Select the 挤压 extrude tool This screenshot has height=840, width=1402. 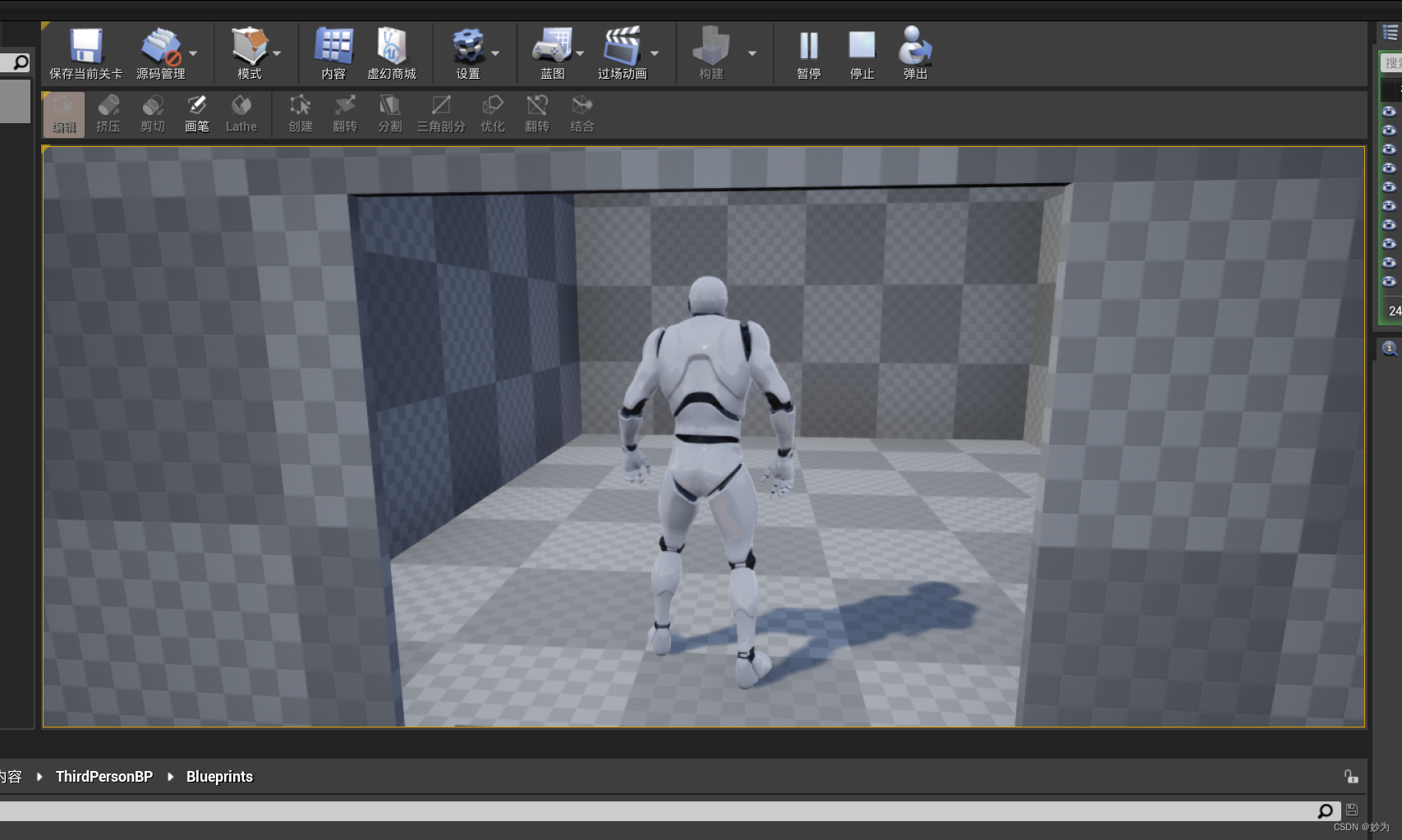click(x=108, y=114)
